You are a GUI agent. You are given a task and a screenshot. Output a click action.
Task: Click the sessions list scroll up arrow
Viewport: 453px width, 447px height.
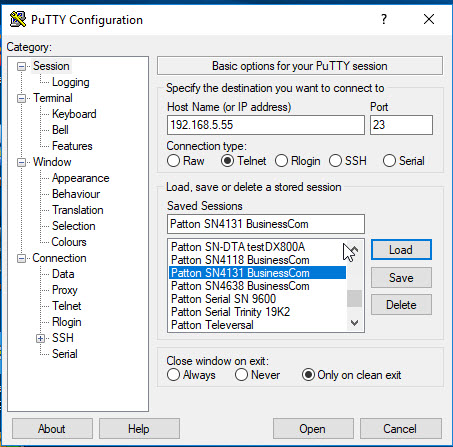pos(354,248)
